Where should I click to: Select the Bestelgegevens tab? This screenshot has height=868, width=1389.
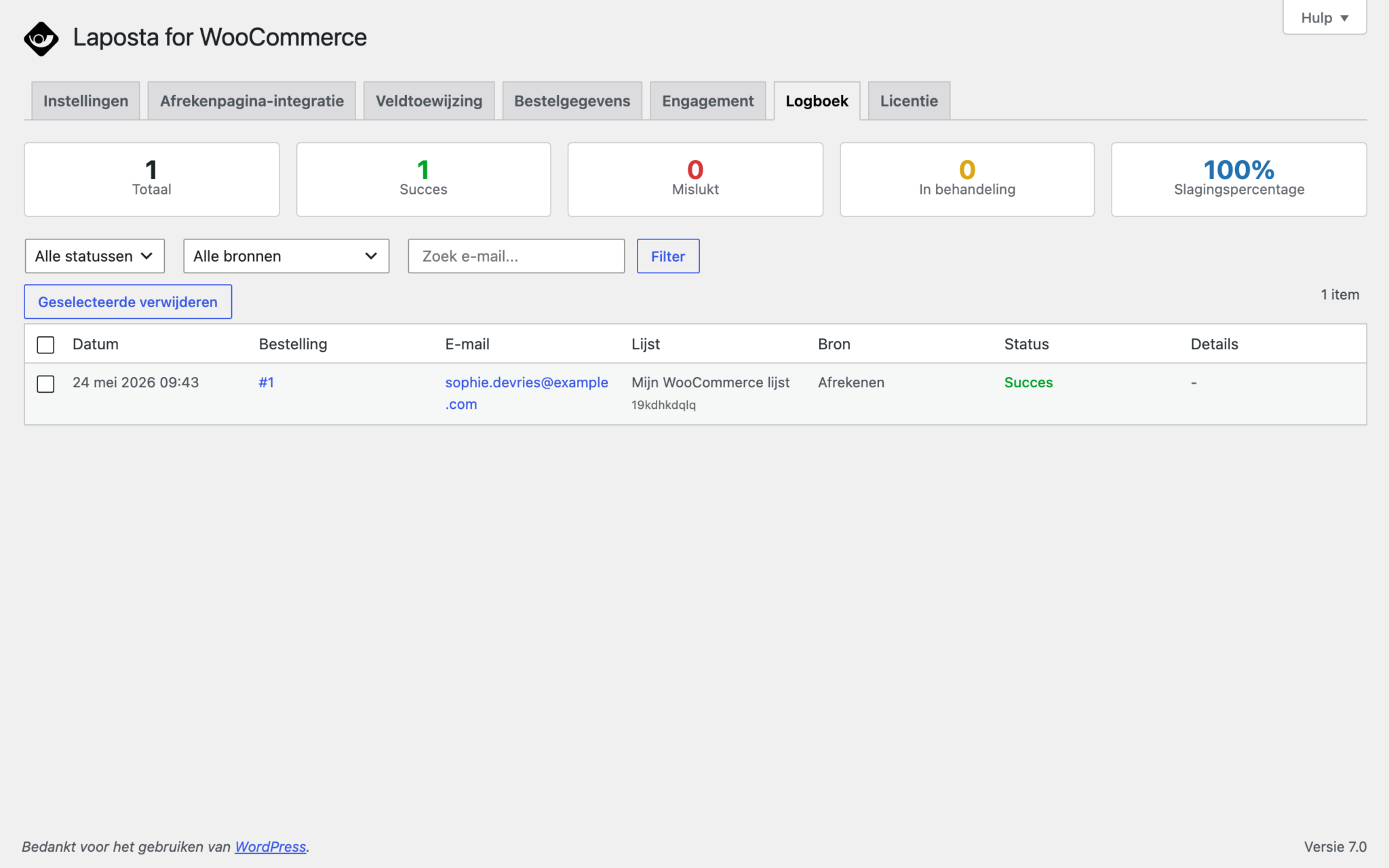tap(572, 101)
